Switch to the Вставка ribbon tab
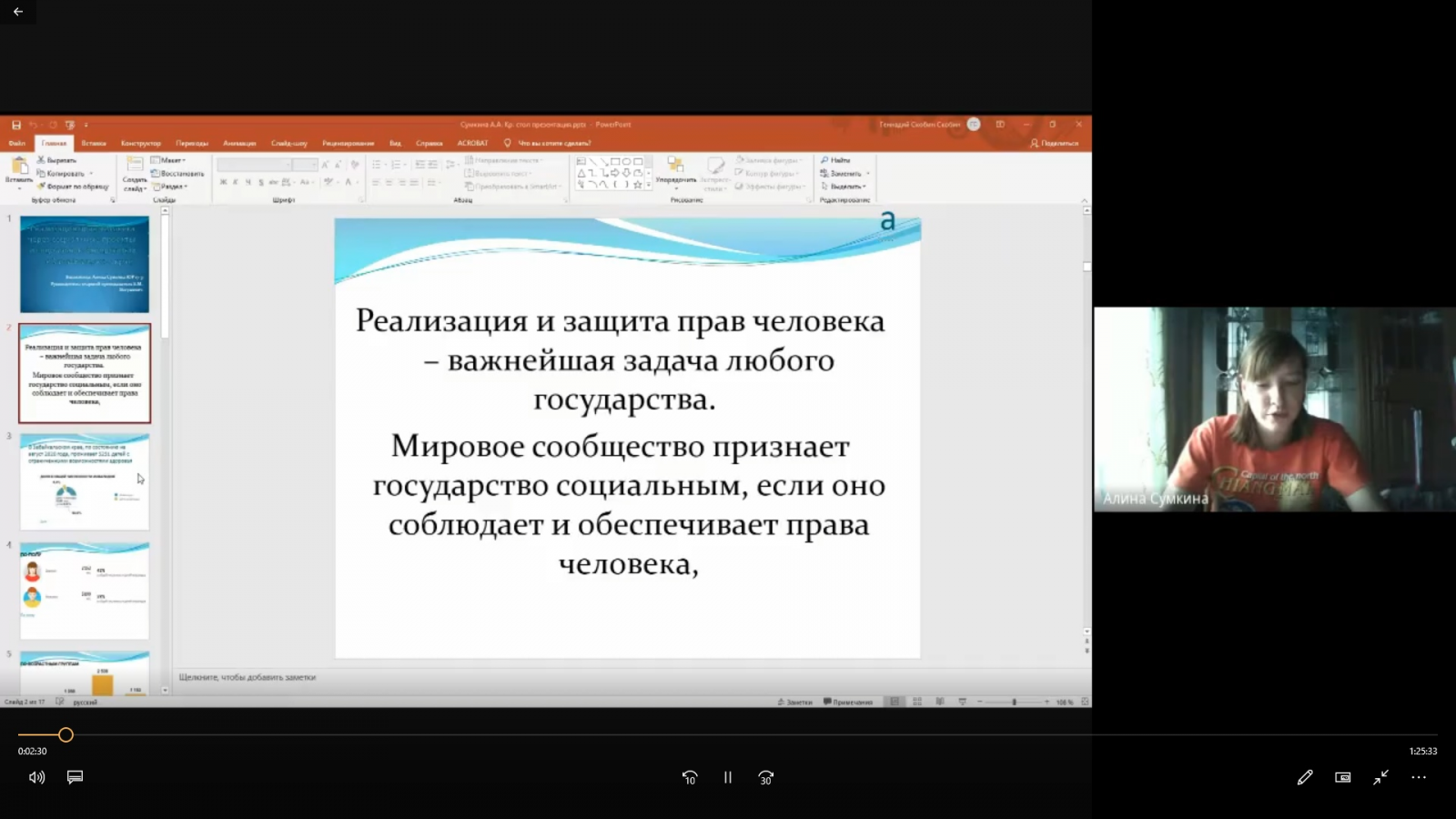This screenshot has width=1456, height=819. pos(94,143)
